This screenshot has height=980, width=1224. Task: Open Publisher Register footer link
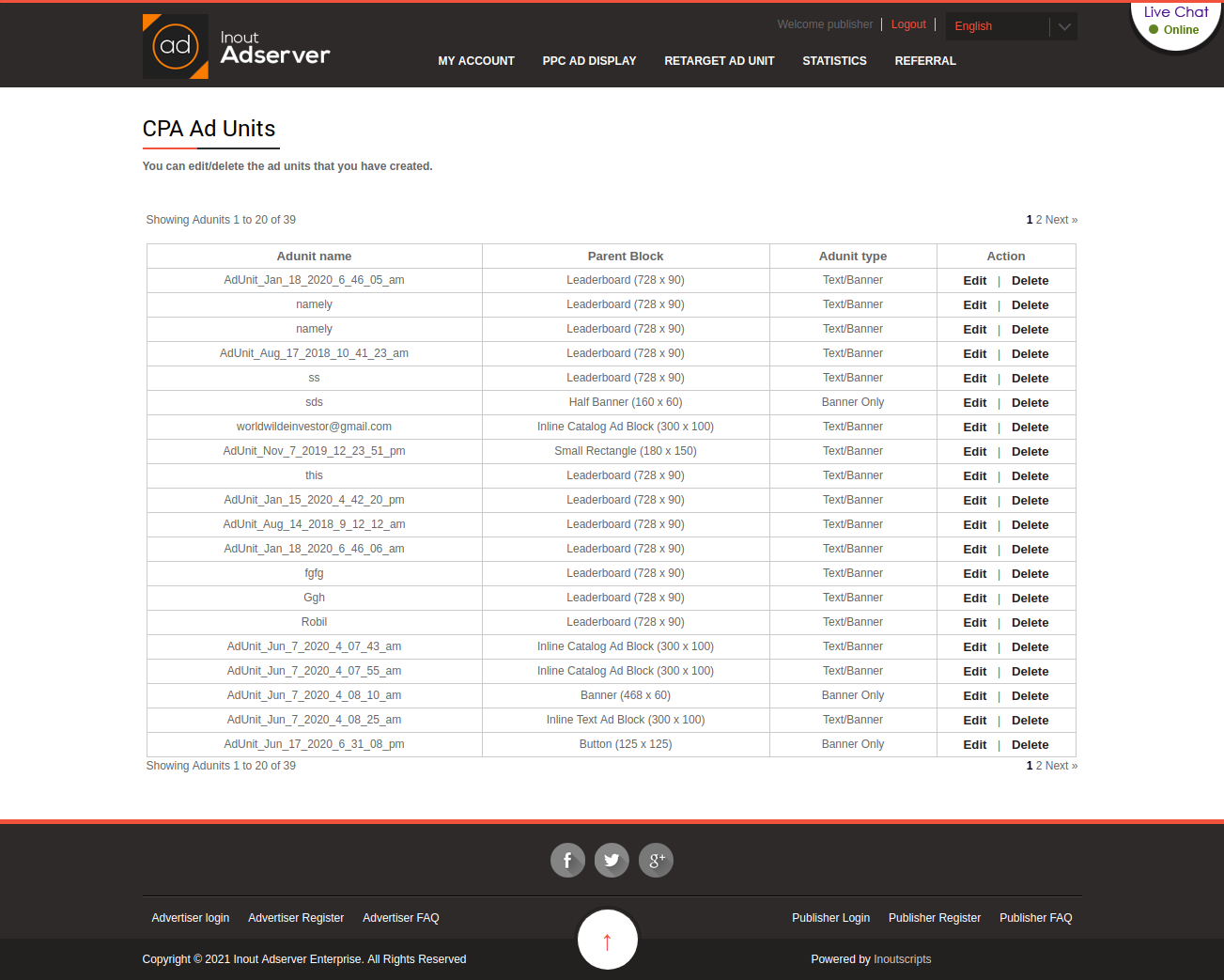point(935,918)
